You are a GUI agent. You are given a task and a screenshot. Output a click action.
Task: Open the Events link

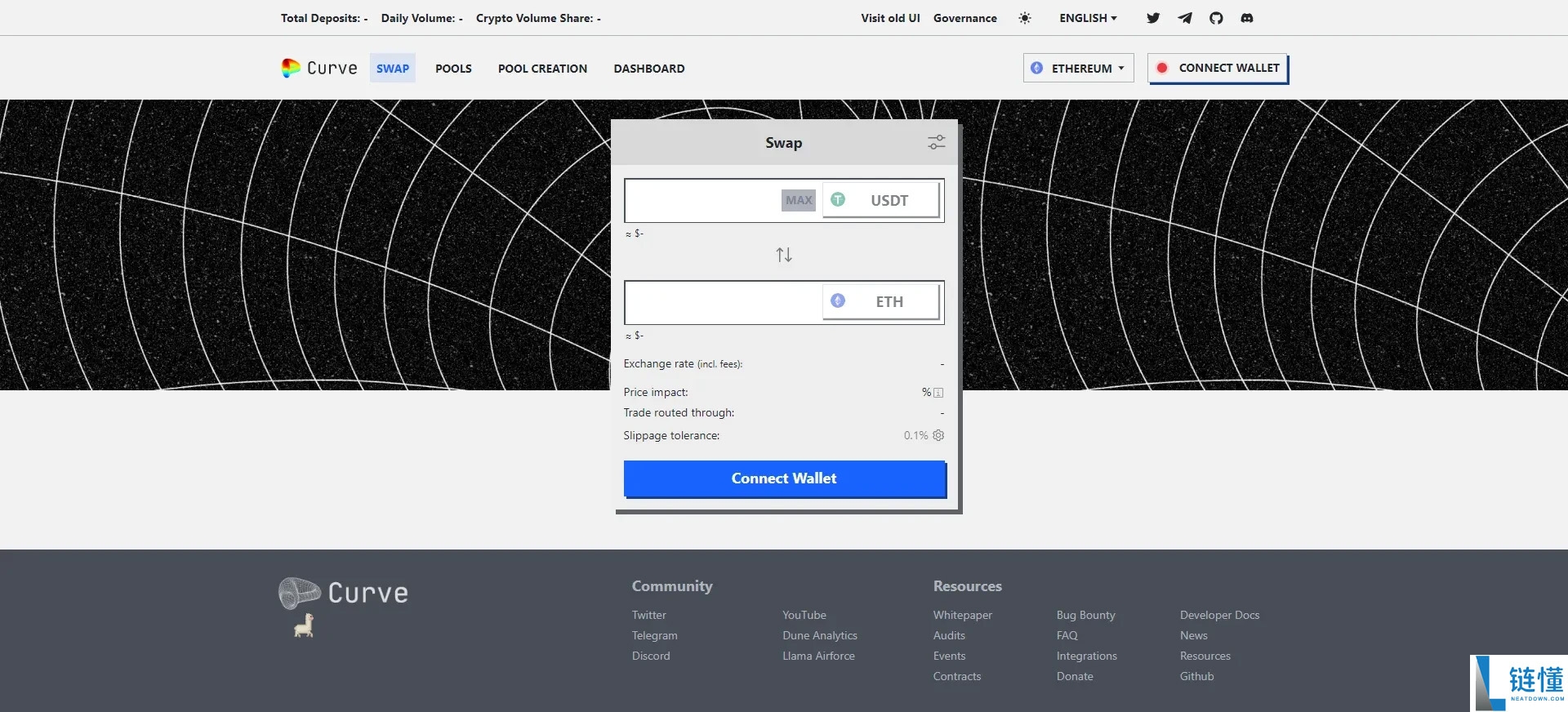coord(949,656)
